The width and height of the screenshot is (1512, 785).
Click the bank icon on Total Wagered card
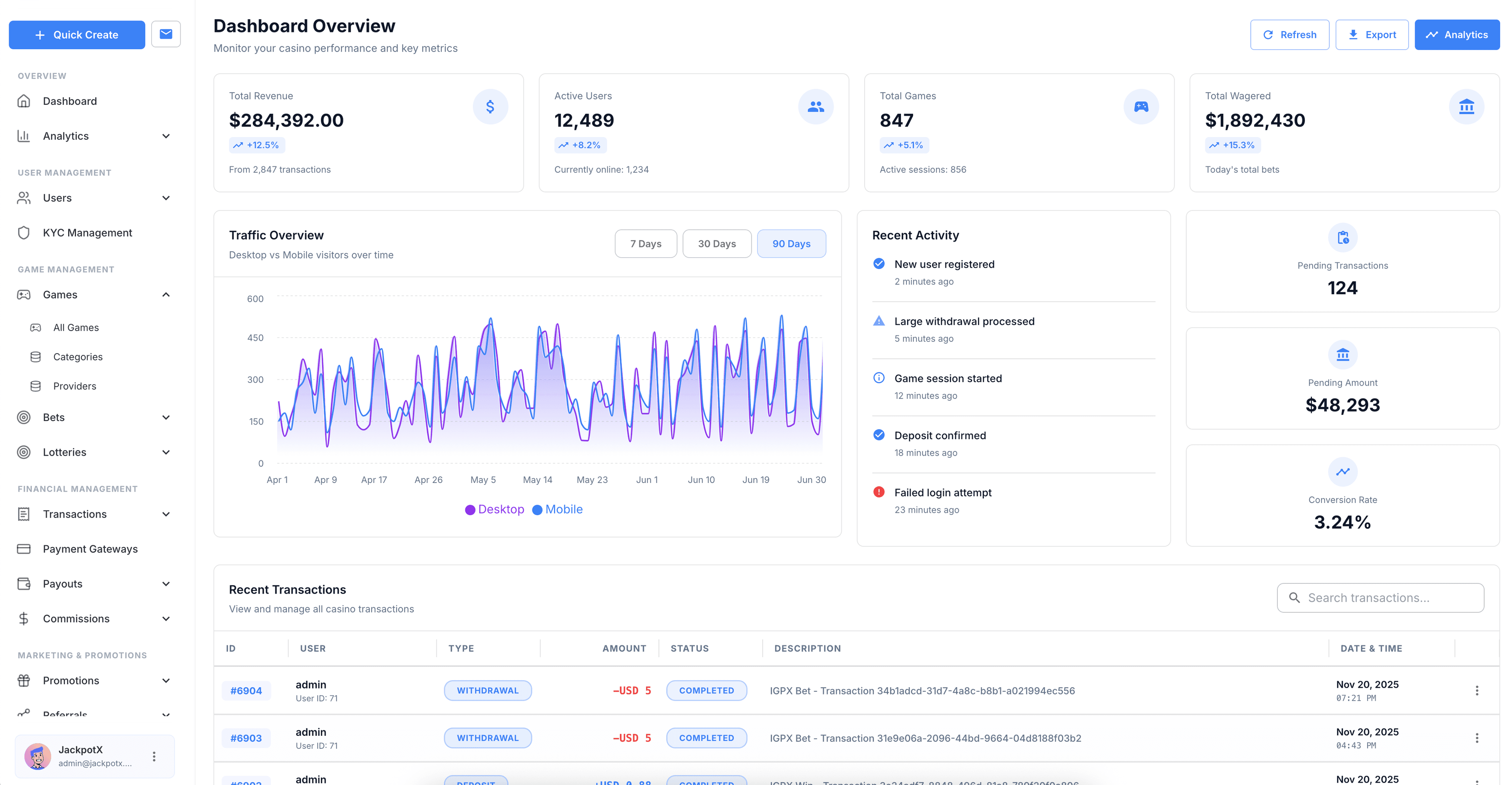point(1466,106)
